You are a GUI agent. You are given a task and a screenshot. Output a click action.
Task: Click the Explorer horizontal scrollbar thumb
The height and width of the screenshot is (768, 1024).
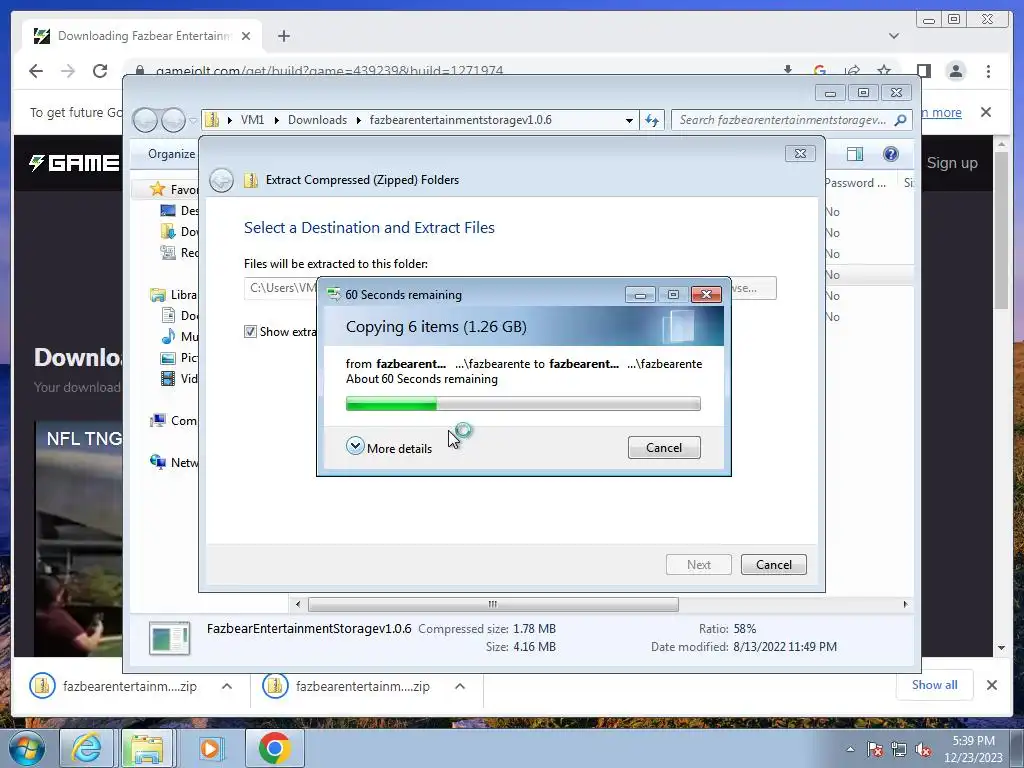click(493, 604)
